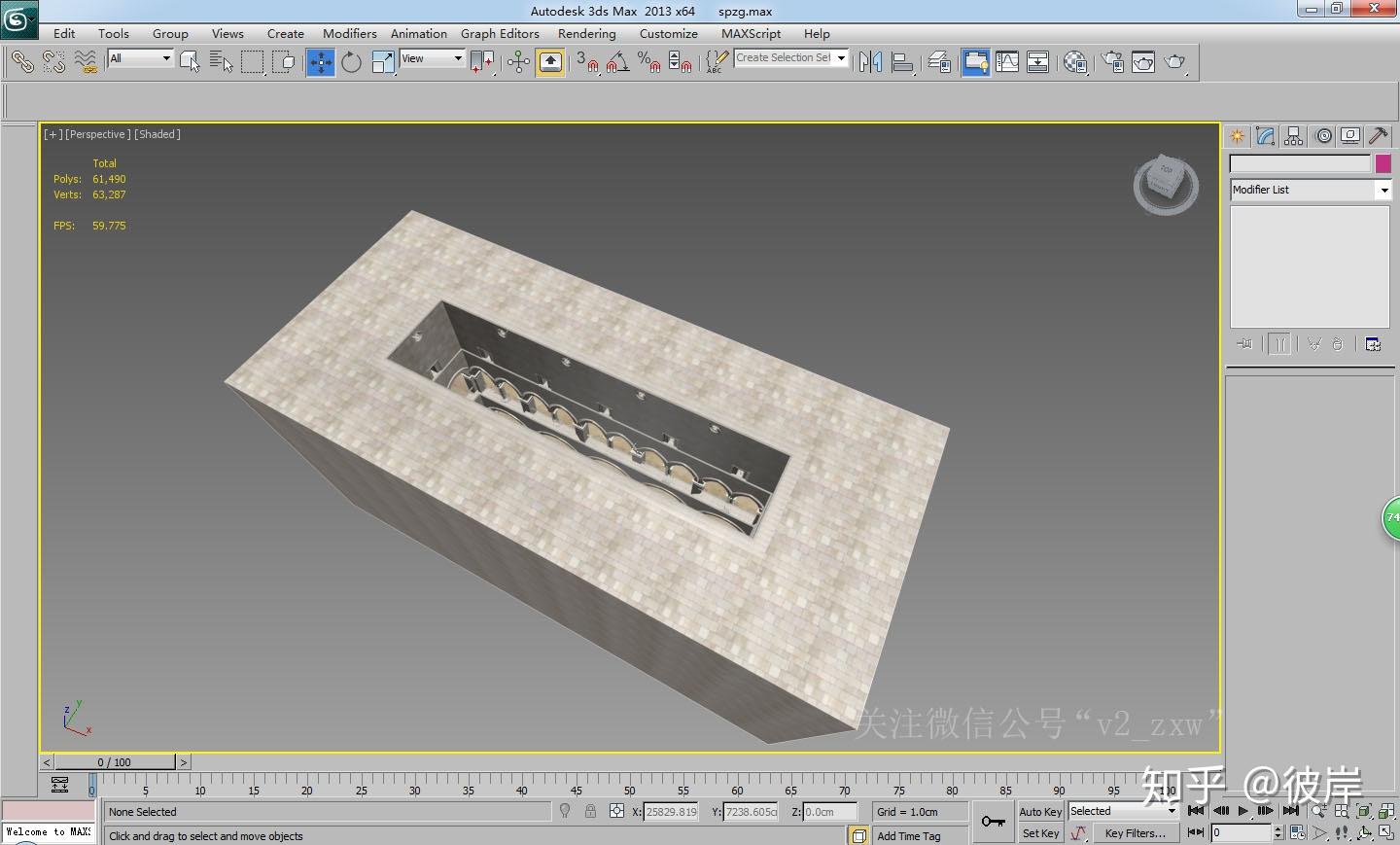The image size is (1400, 845).
Task: Open the Modifiers menu
Action: pyautogui.click(x=349, y=33)
